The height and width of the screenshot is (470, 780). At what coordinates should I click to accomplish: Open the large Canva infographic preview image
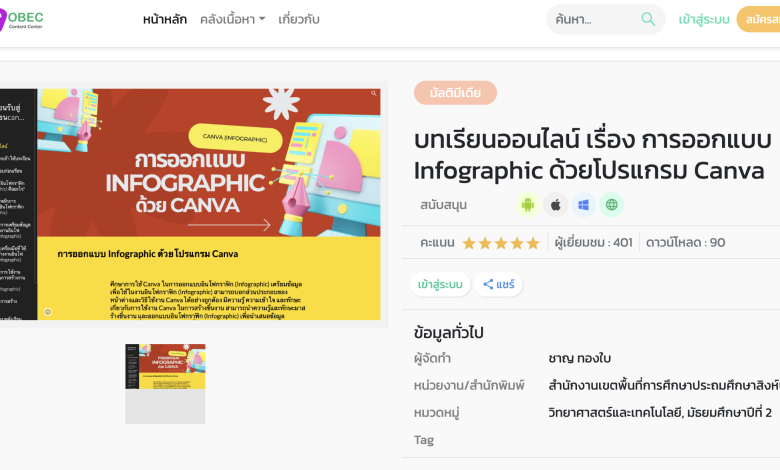[x=190, y=204]
